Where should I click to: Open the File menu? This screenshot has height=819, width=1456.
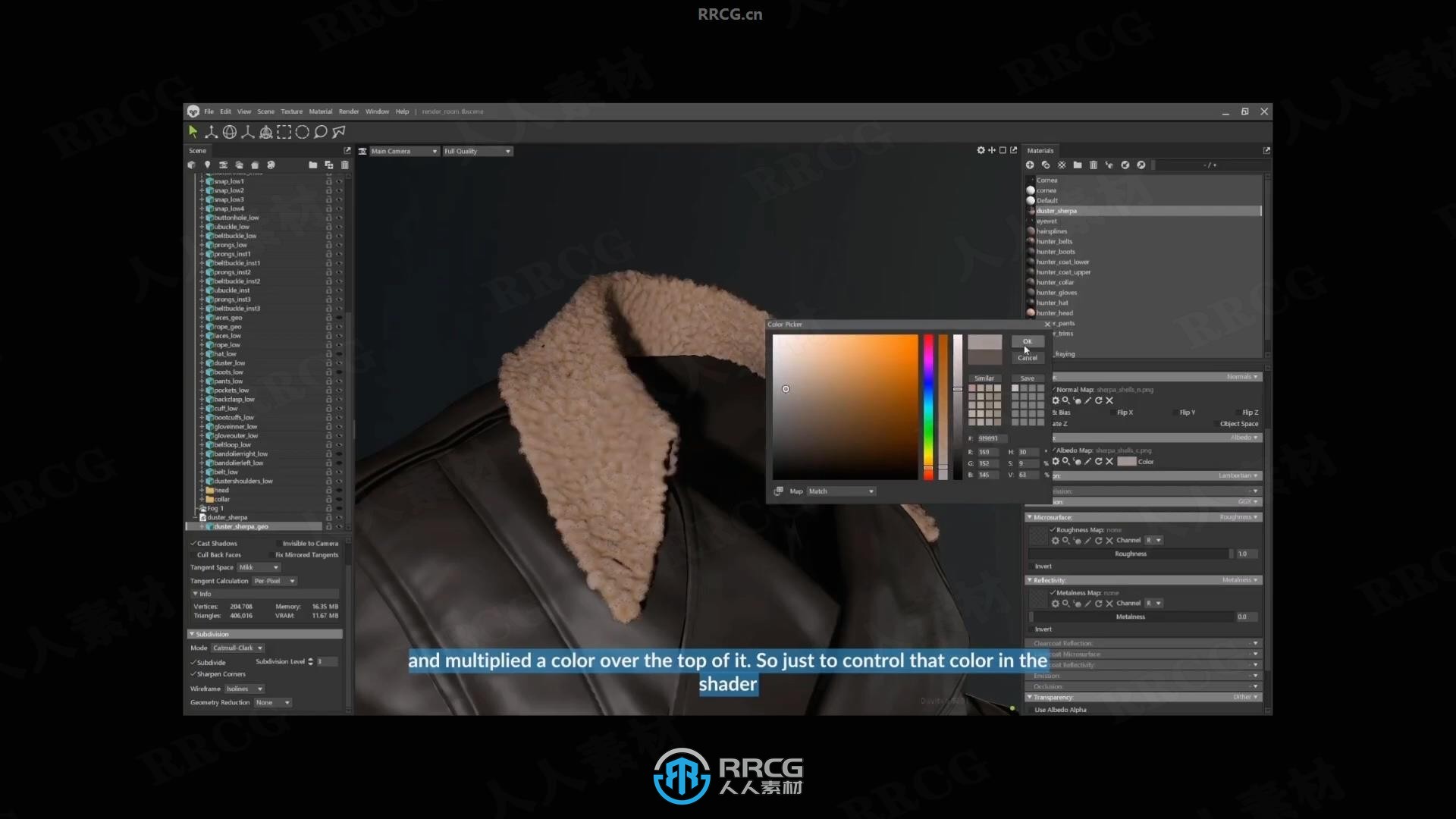tap(209, 111)
